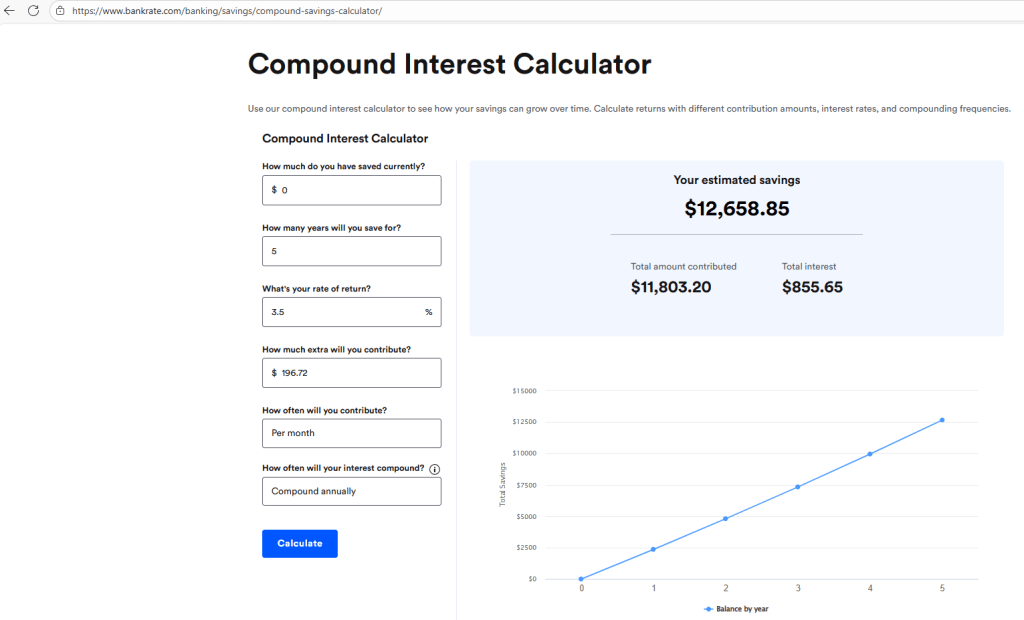Screen dimensions: 1024x620
Task: Click the estimated savings total $12,658.85
Action: tap(736, 209)
